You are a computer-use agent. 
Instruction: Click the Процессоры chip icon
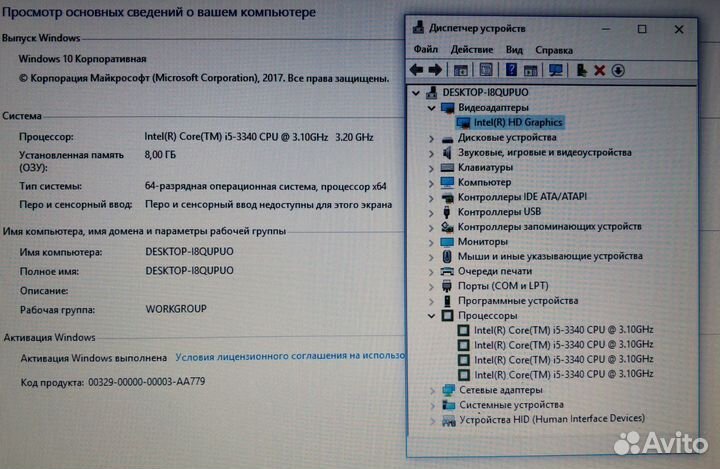tap(447, 316)
